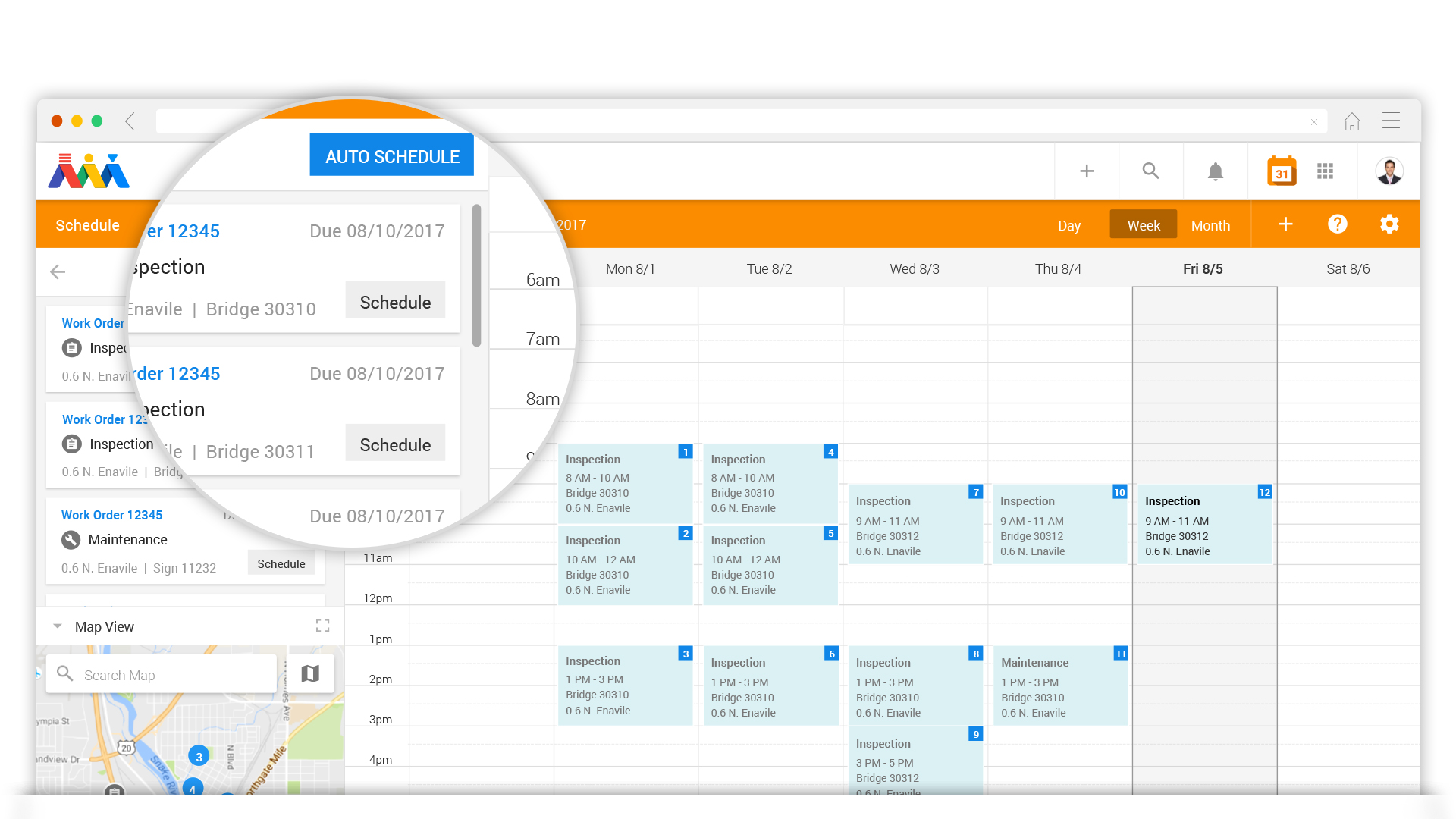Screen dimensions: 1456x819
Task: Collapse the Map View section
Action: [x=58, y=626]
